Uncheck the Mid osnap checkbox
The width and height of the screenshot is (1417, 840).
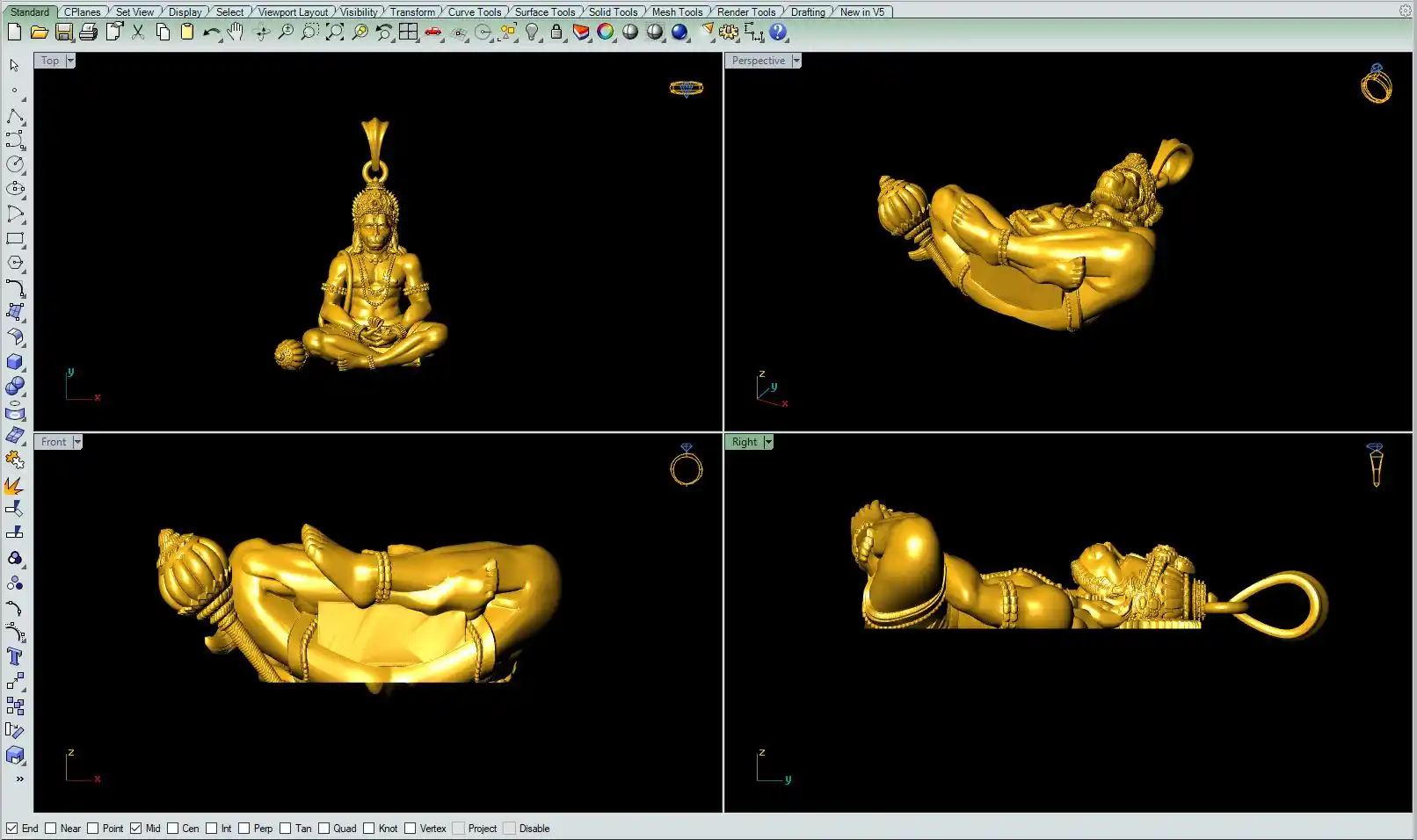tap(136, 829)
